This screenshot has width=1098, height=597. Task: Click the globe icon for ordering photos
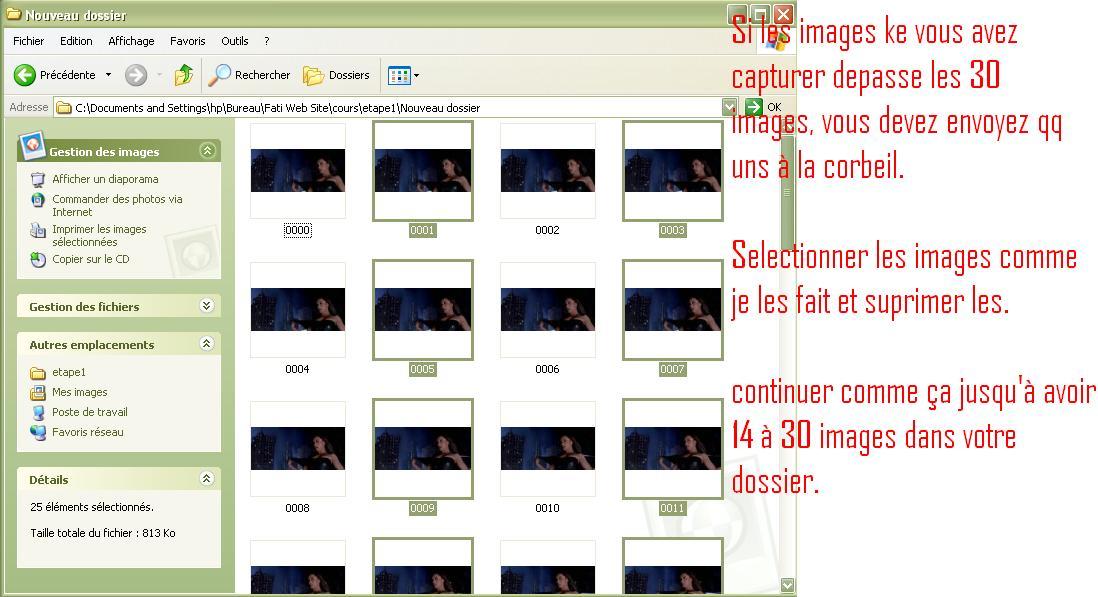click(38, 200)
